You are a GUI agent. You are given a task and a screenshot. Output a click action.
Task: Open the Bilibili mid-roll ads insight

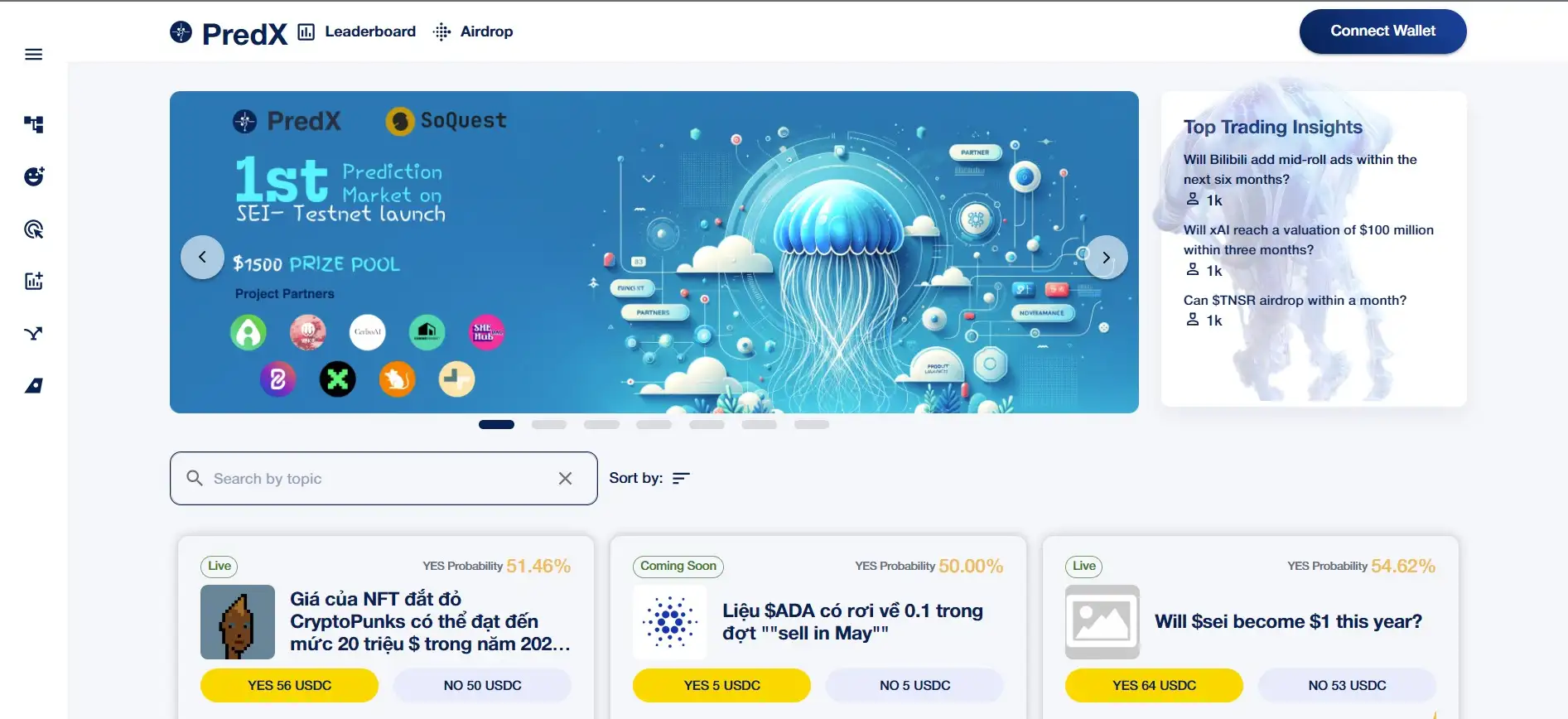point(1300,169)
